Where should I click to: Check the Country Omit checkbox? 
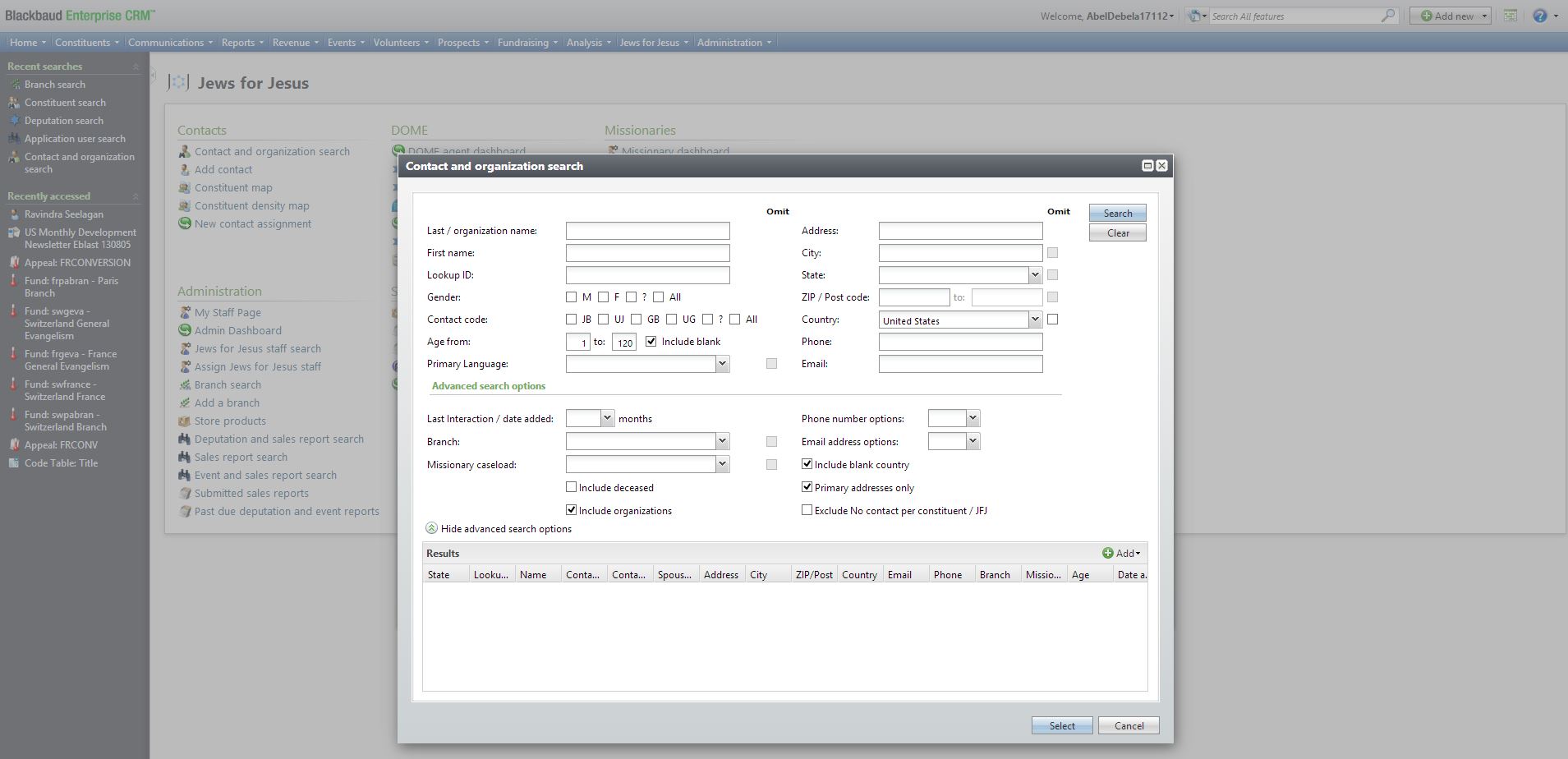pos(1052,319)
